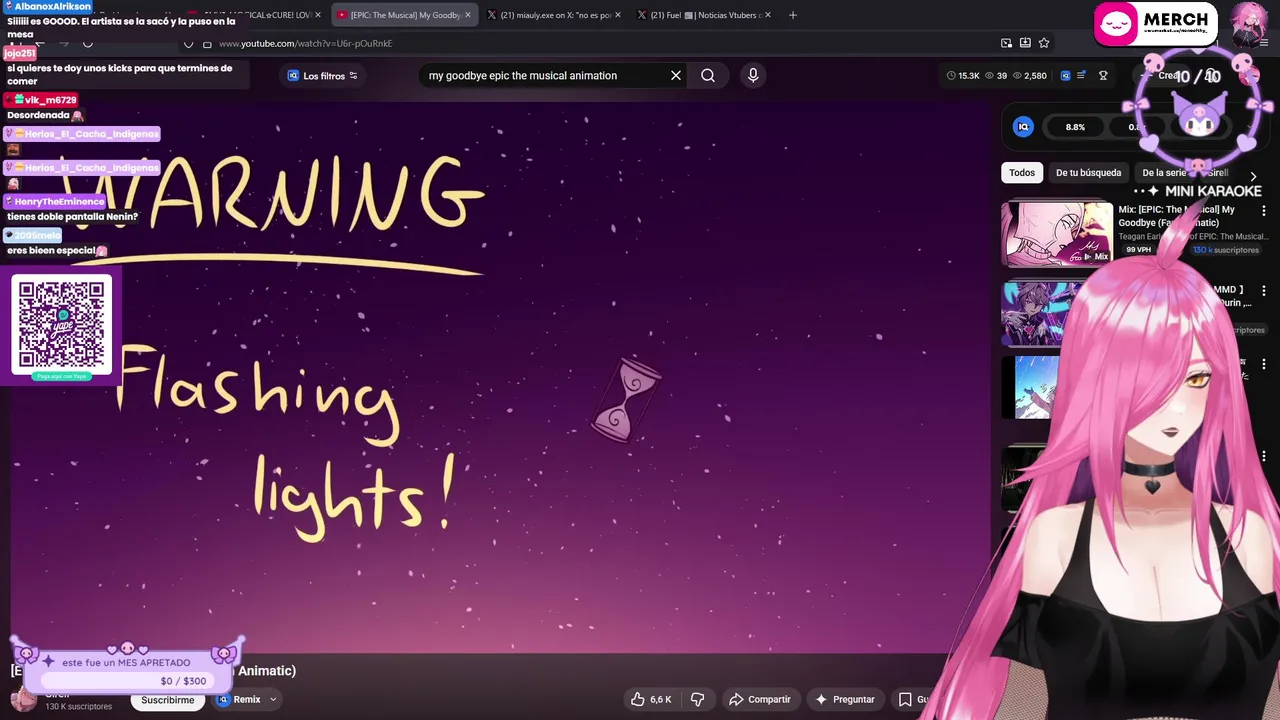Click the 2,580 views stat
The width and height of the screenshot is (1280, 720).
pyautogui.click(x=1029, y=76)
